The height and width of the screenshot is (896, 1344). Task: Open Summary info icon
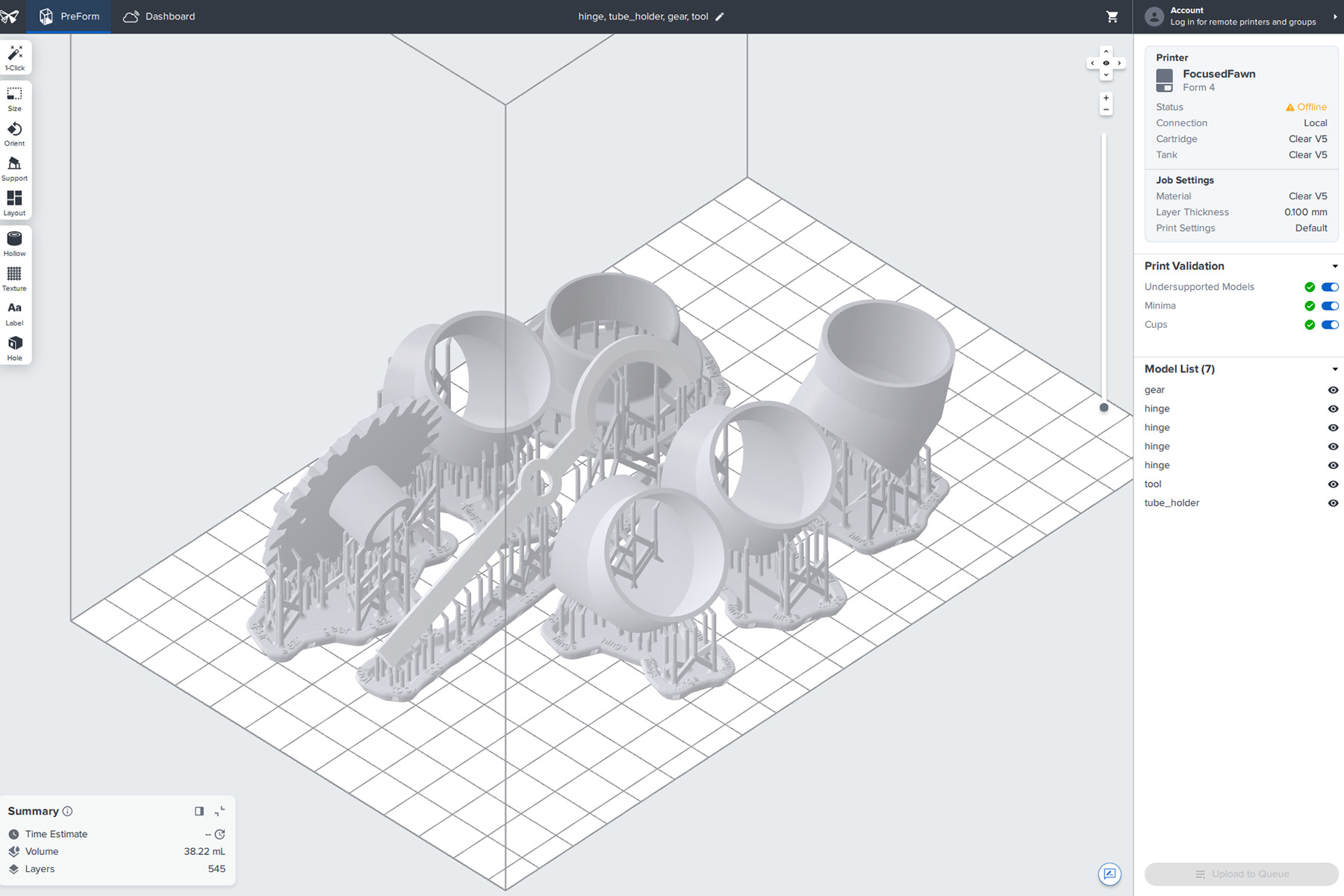point(67,811)
